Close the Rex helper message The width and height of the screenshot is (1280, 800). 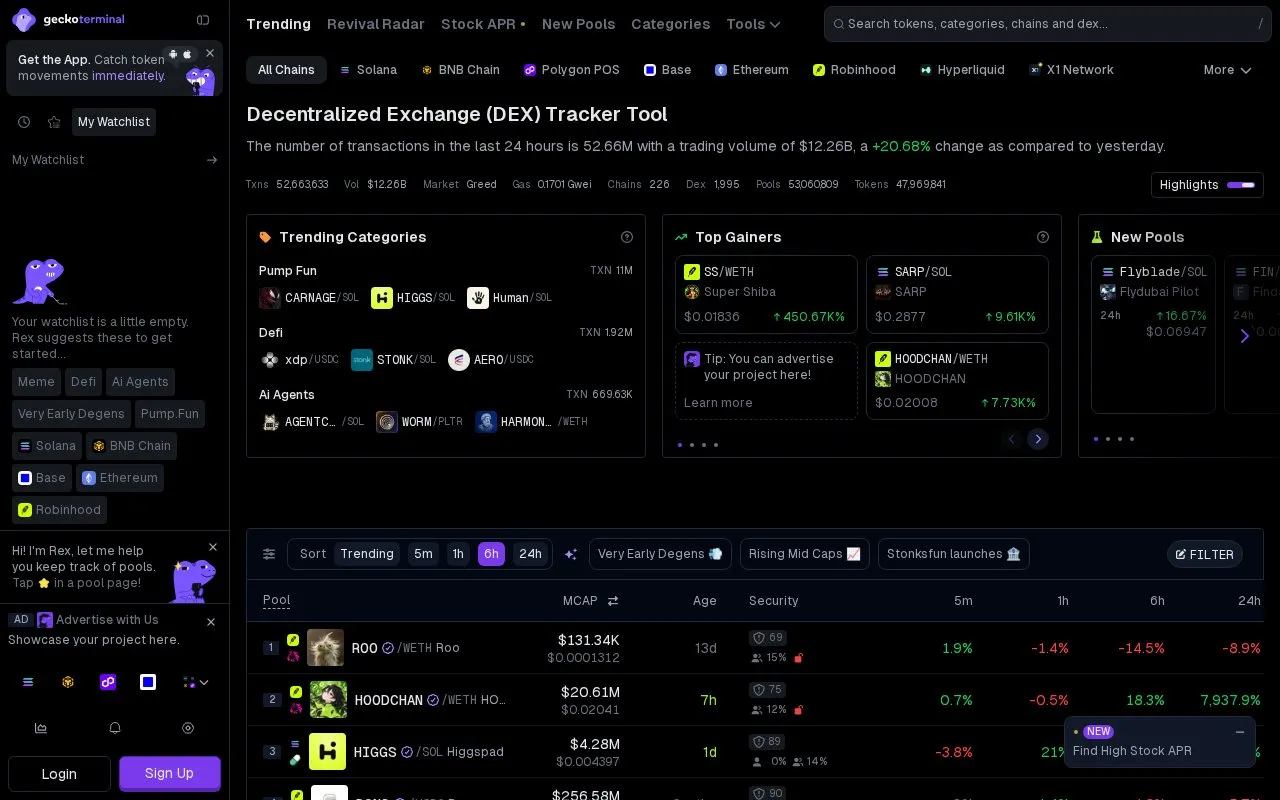click(213, 547)
